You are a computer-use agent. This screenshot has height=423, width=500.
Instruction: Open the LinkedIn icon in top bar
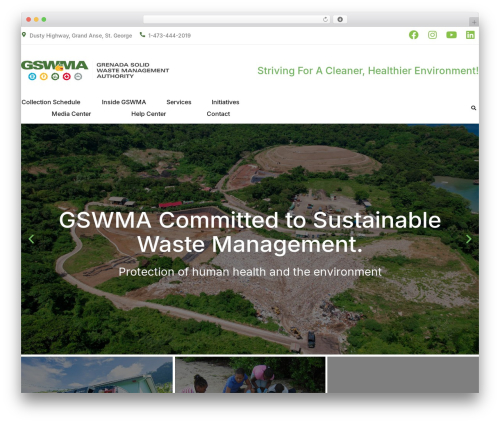pos(470,35)
